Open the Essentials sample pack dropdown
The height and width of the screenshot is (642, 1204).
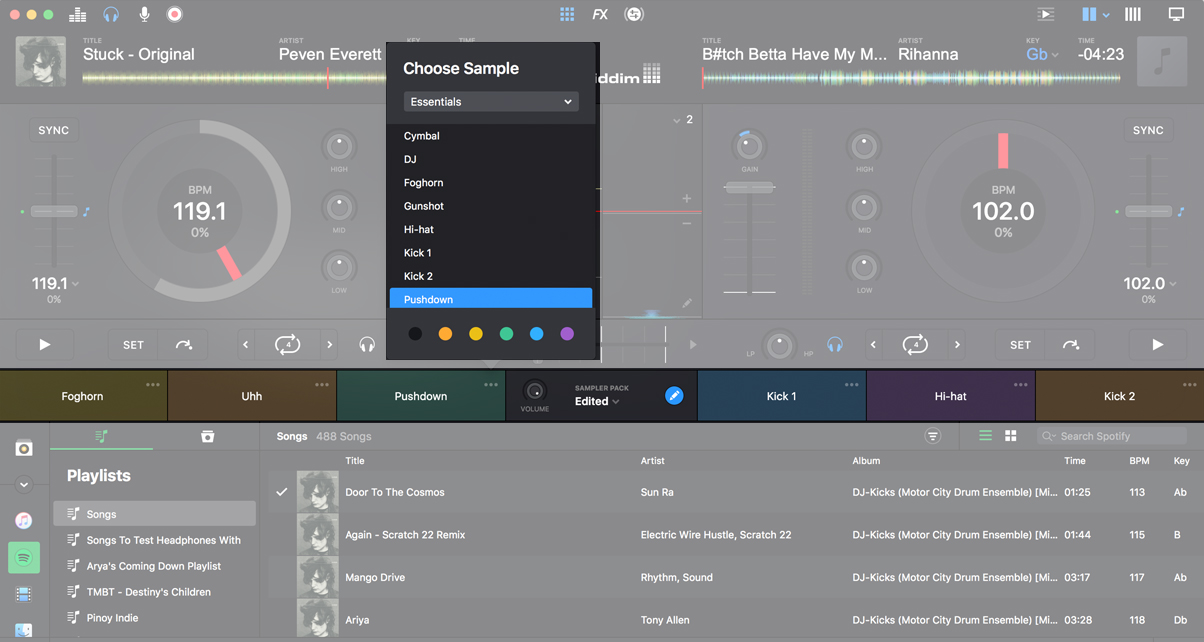pyautogui.click(x=490, y=101)
